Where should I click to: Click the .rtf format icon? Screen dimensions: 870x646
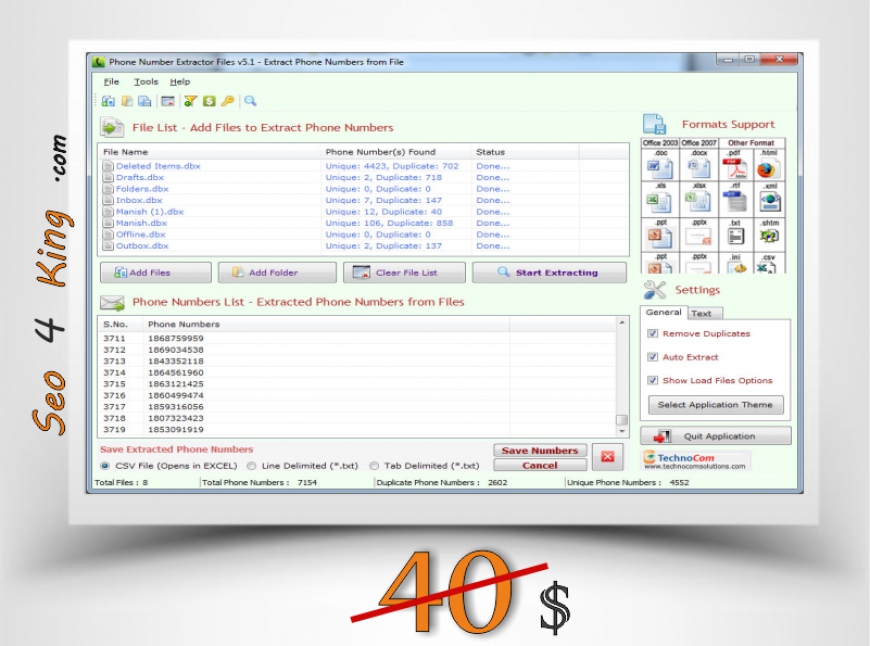[736, 201]
